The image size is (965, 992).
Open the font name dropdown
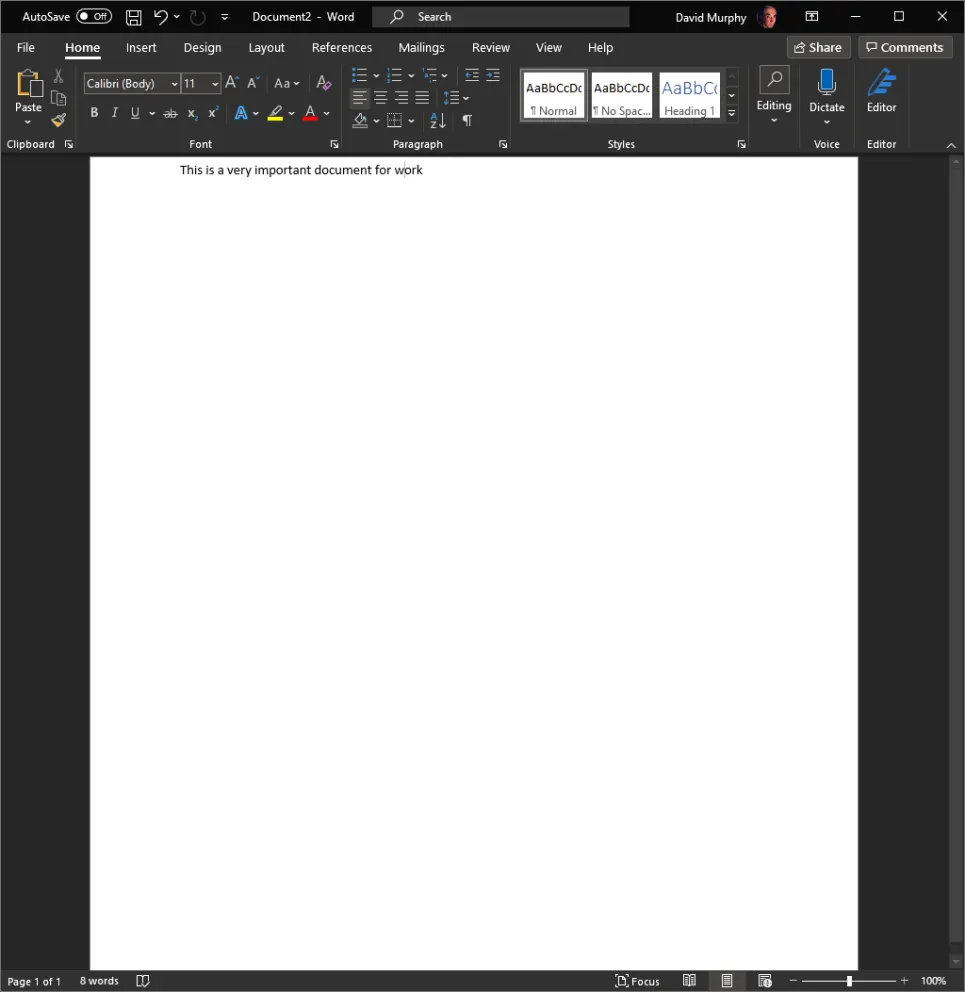[174, 84]
